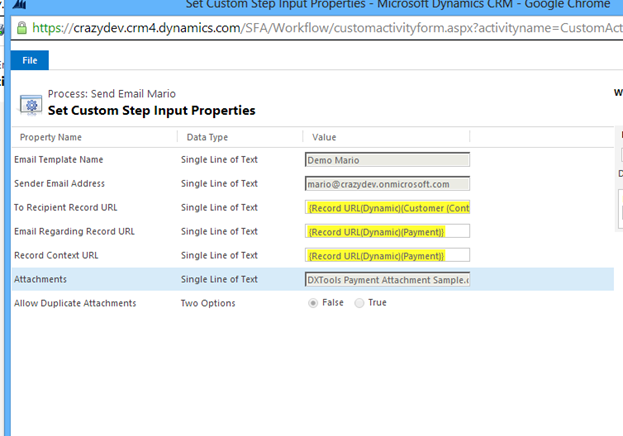Click the Email Template Name value field

(387, 160)
